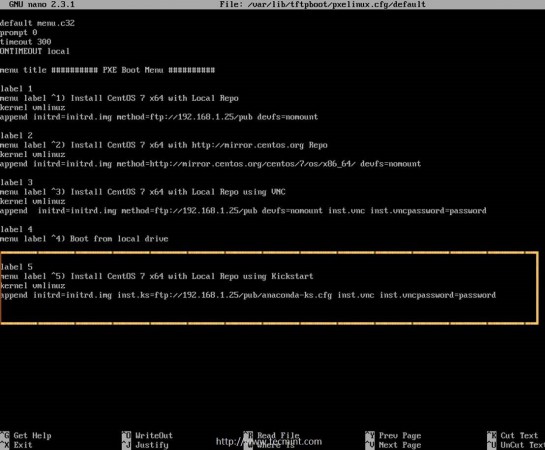The height and width of the screenshot is (450, 545).
Task: Place cursor on 'timeout 300' line
Action: click(25, 42)
